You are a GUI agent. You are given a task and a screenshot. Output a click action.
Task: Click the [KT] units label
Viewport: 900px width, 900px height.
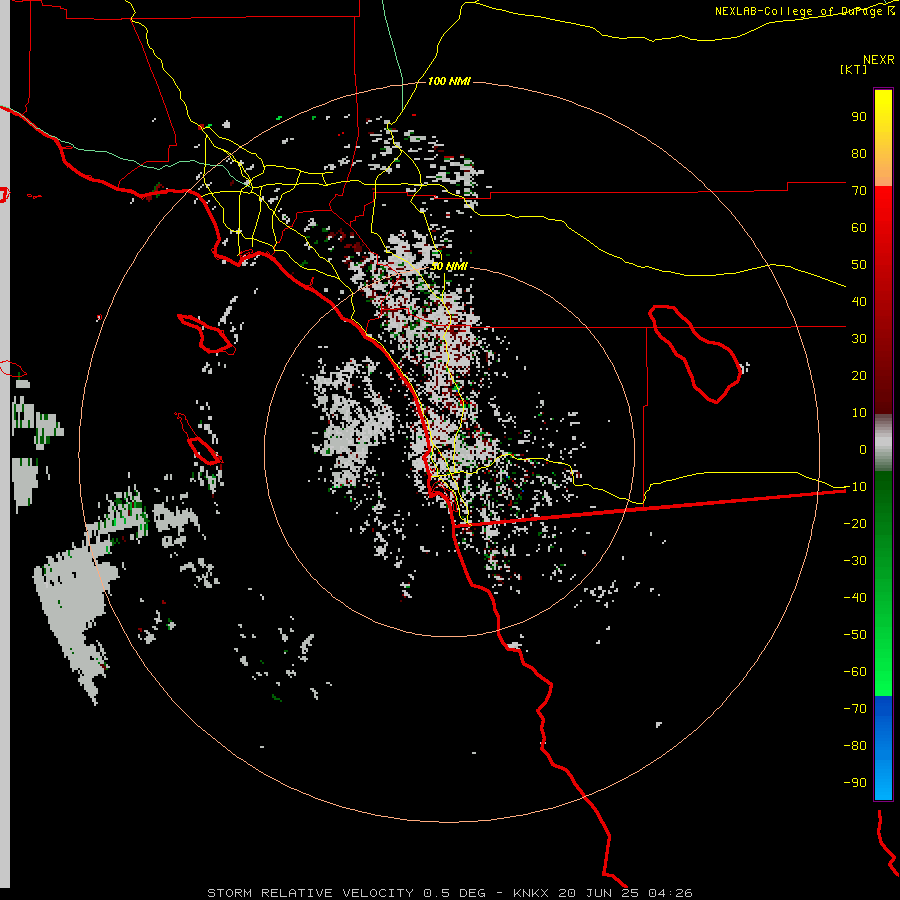click(x=854, y=69)
